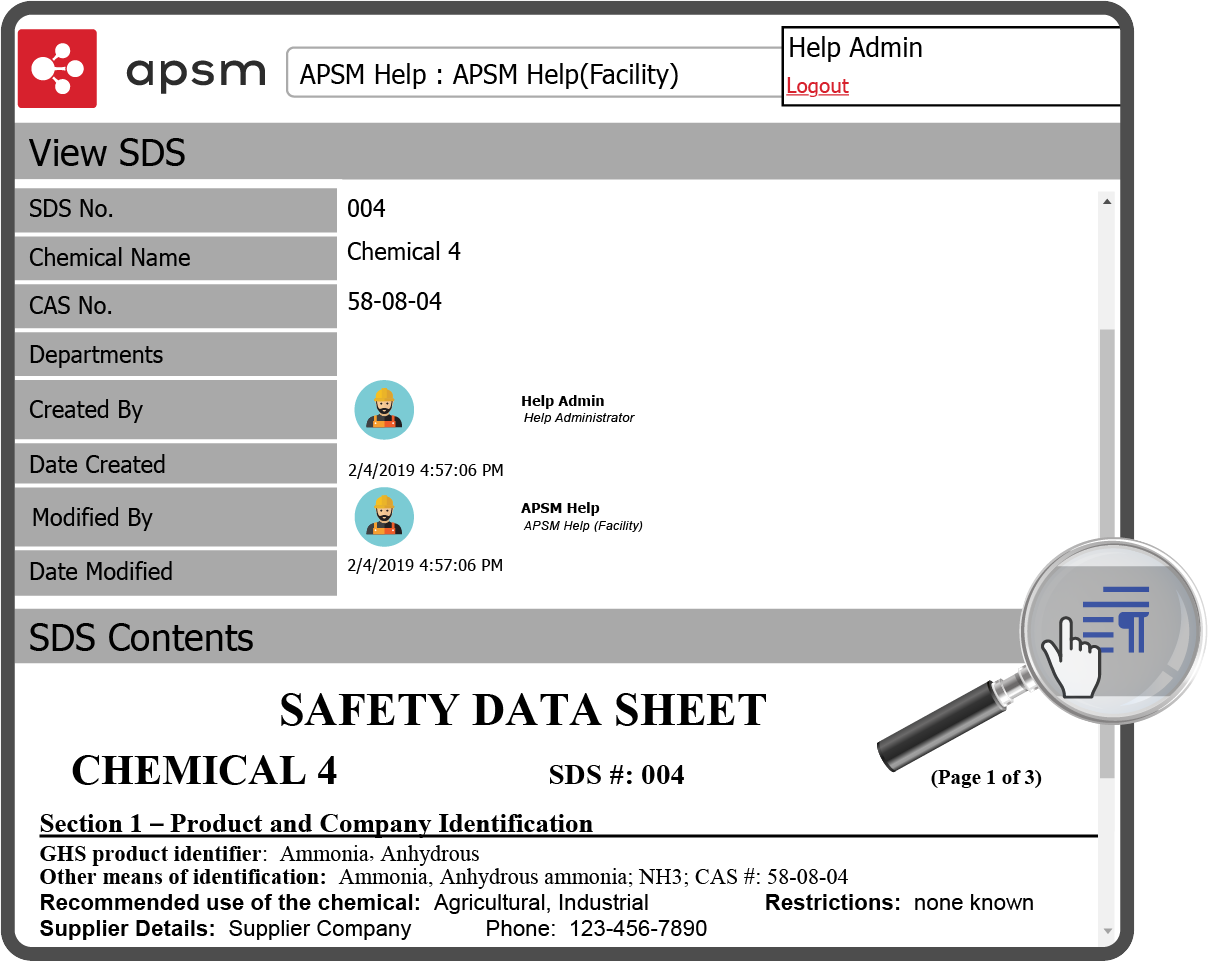Image resolution: width=1210 pixels, height=961 pixels.
Task: Click the Supplier Company text
Action: pyautogui.click(x=320, y=929)
